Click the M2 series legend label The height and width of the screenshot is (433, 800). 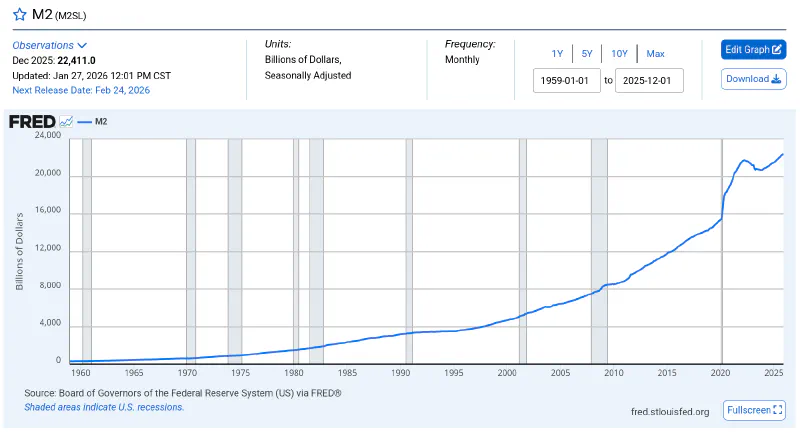pos(101,122)
